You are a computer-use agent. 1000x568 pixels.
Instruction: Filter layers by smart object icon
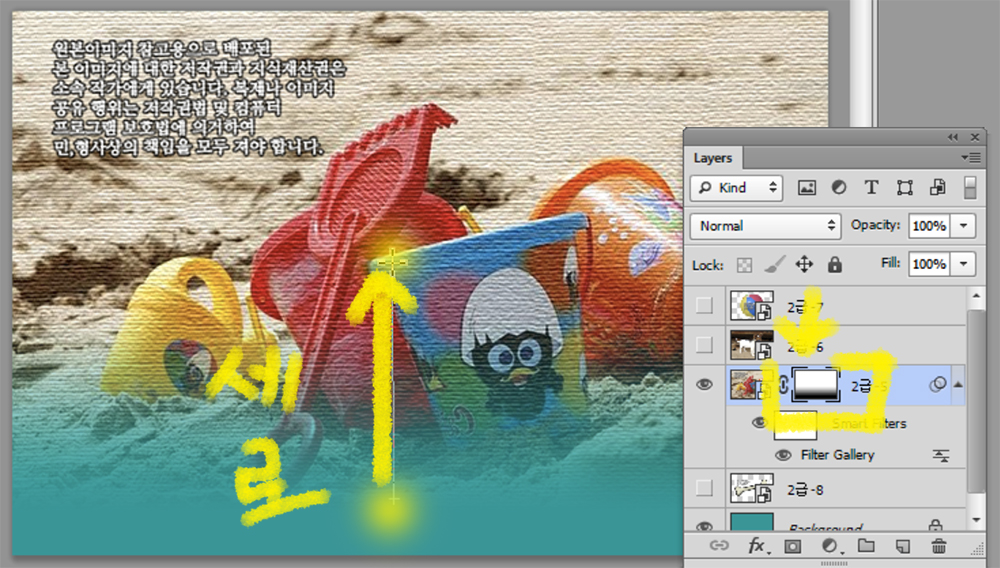tap(938, 187)
